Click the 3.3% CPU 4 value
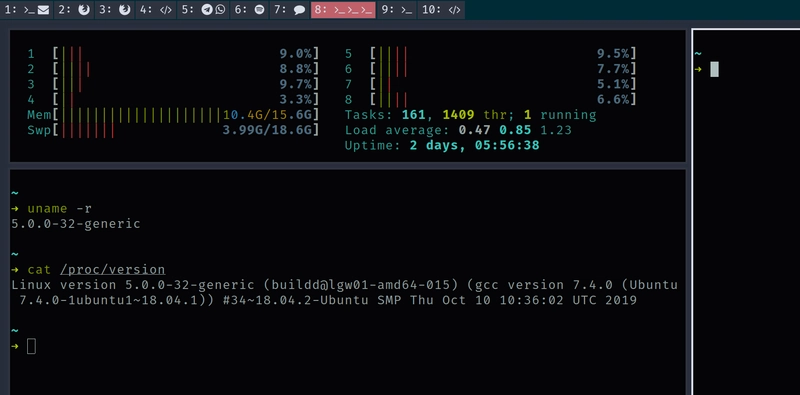 (296, 100)
